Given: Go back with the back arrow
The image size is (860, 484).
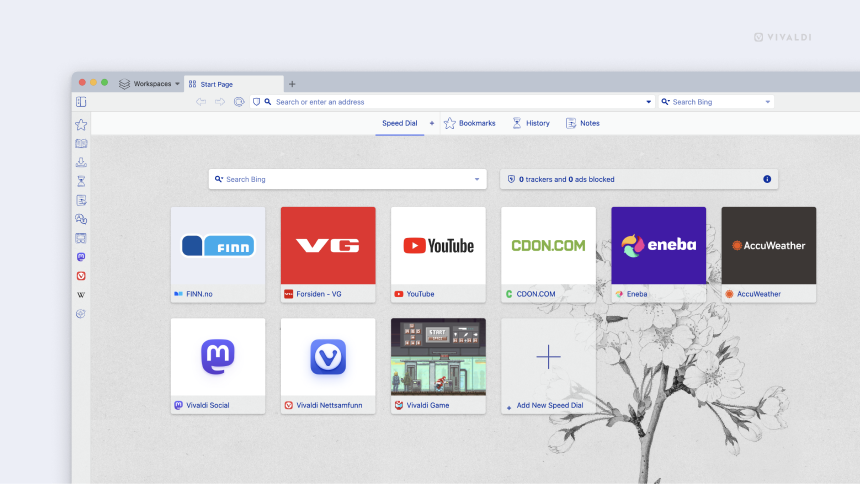Looking at the screenshot, I should coord(201,102).
